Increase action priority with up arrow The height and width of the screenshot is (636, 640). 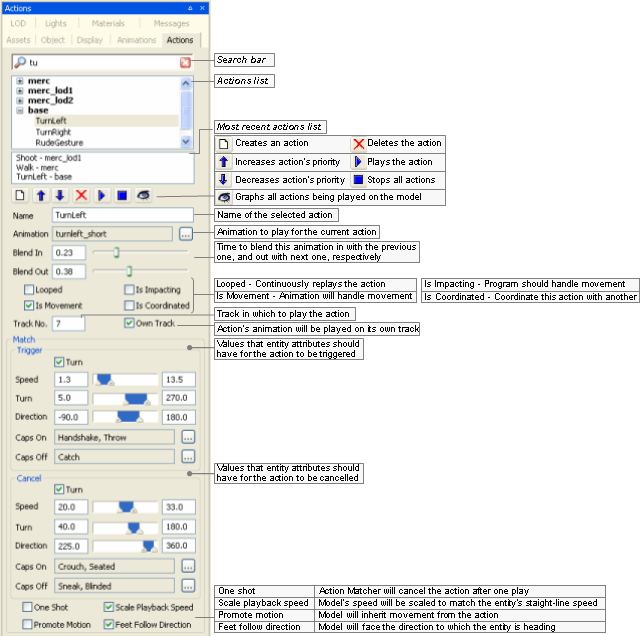(40, 196)
